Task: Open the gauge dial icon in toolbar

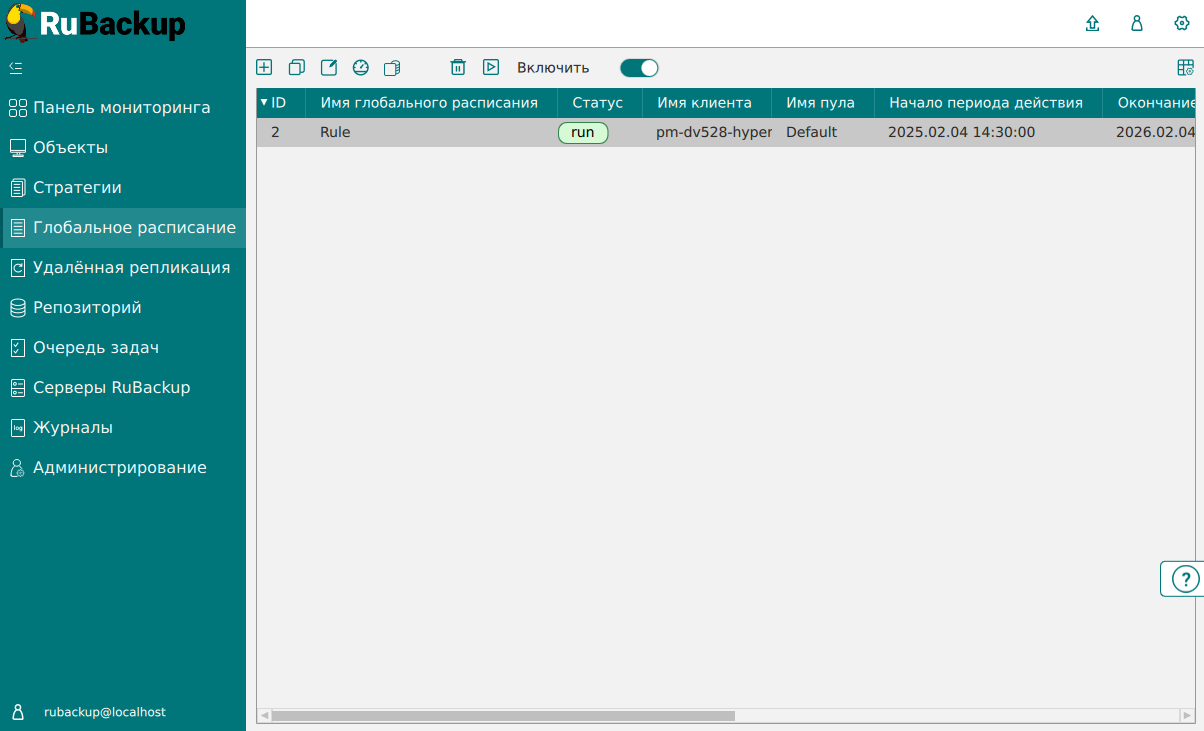Action: tap(361, 67)
